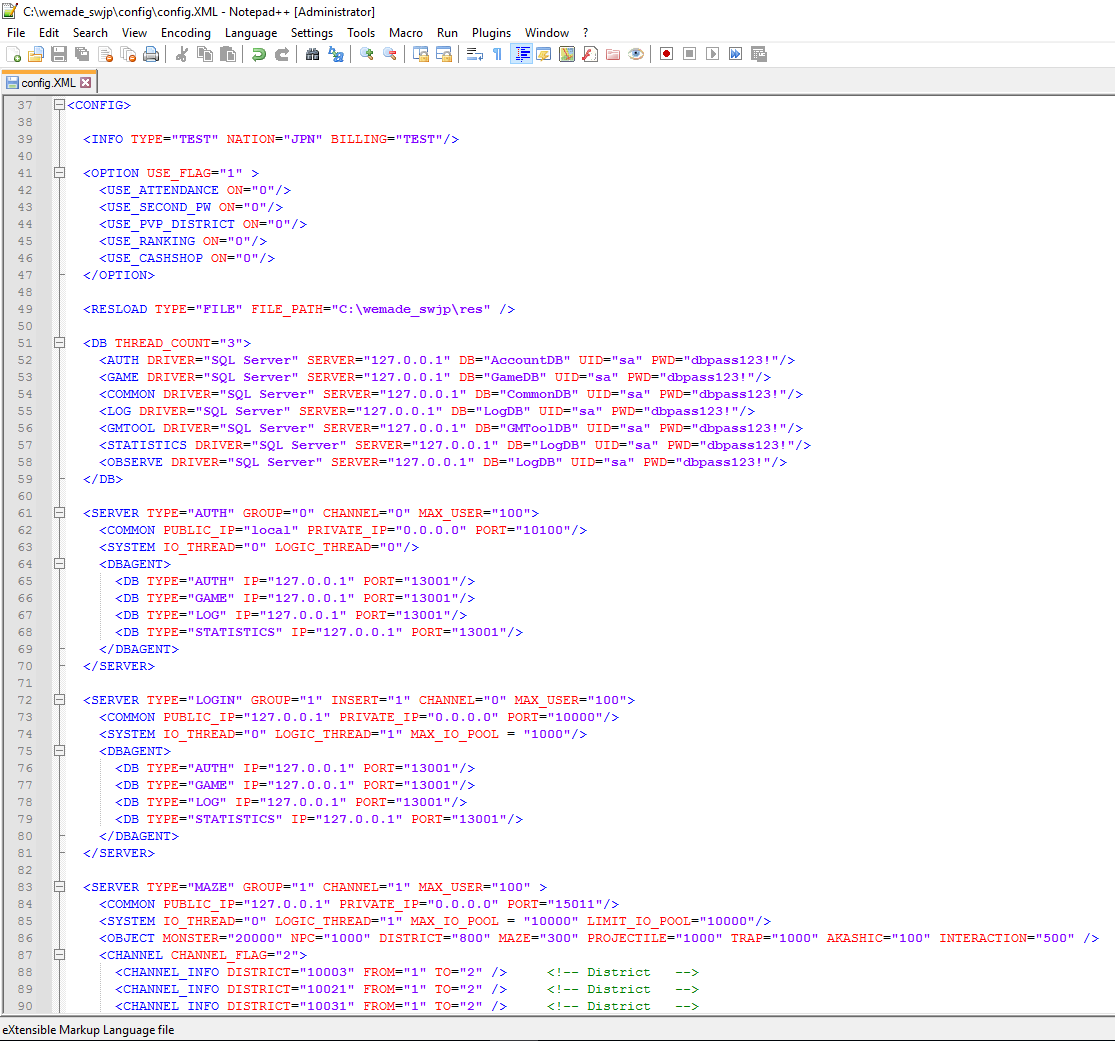Open the File menu
The image size is (1115, 1041).
(x=16, y=33)
